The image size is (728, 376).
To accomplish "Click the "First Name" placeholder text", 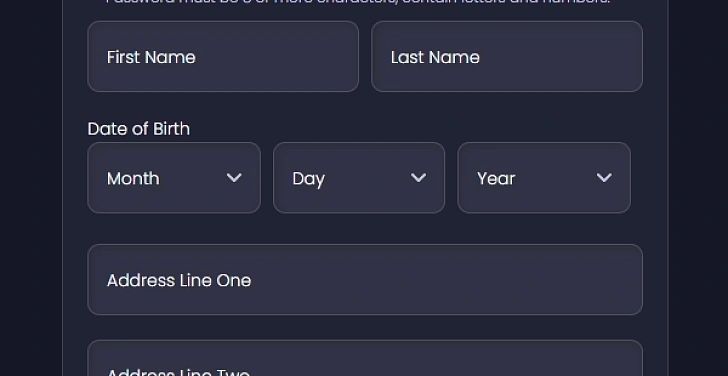I will tap(151, 58).
